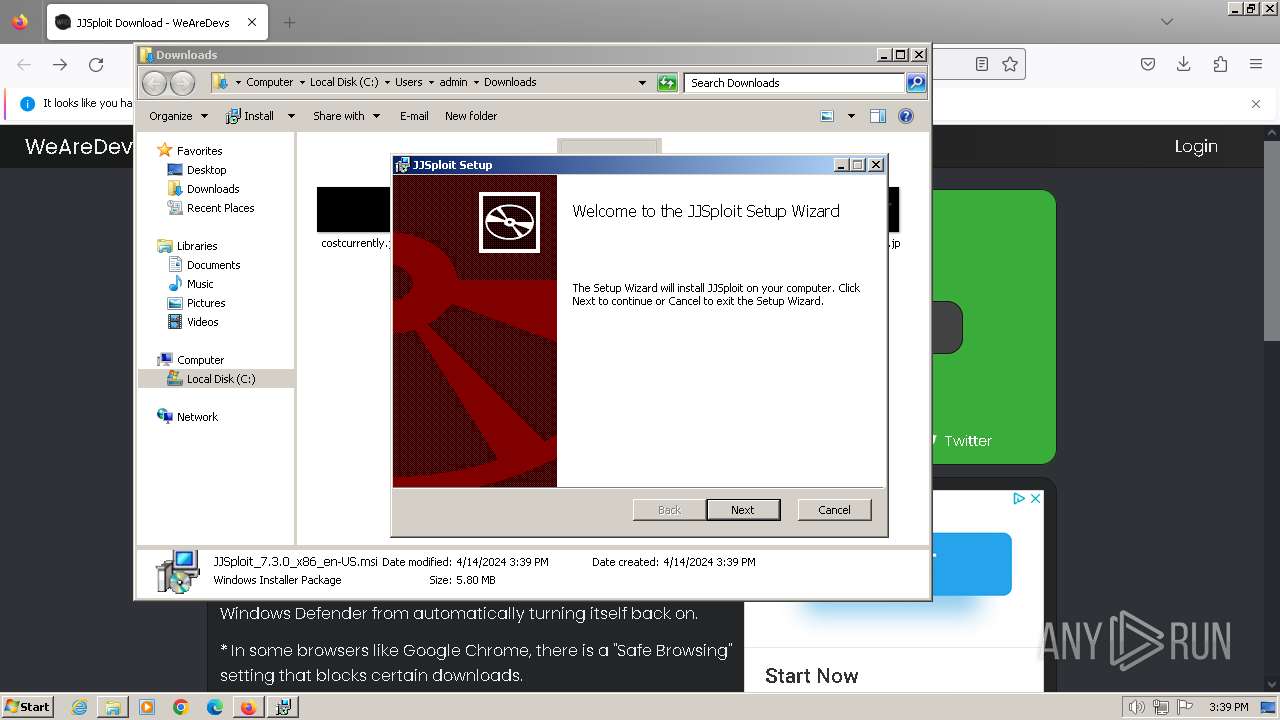Change view with the view icon
Image resolution: width=1280 pixels, height=720 pixels.
click(827, 116)
